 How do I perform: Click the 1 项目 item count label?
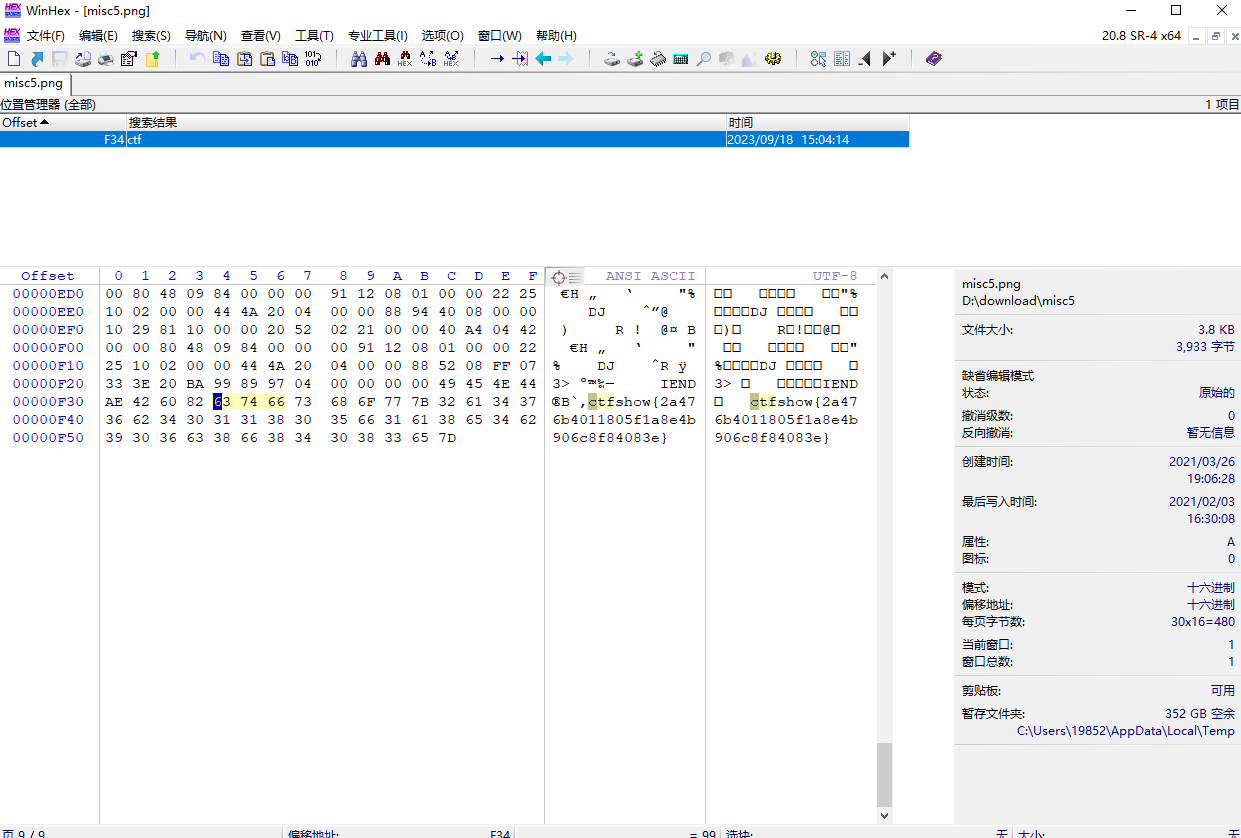tap(1222, 104)
